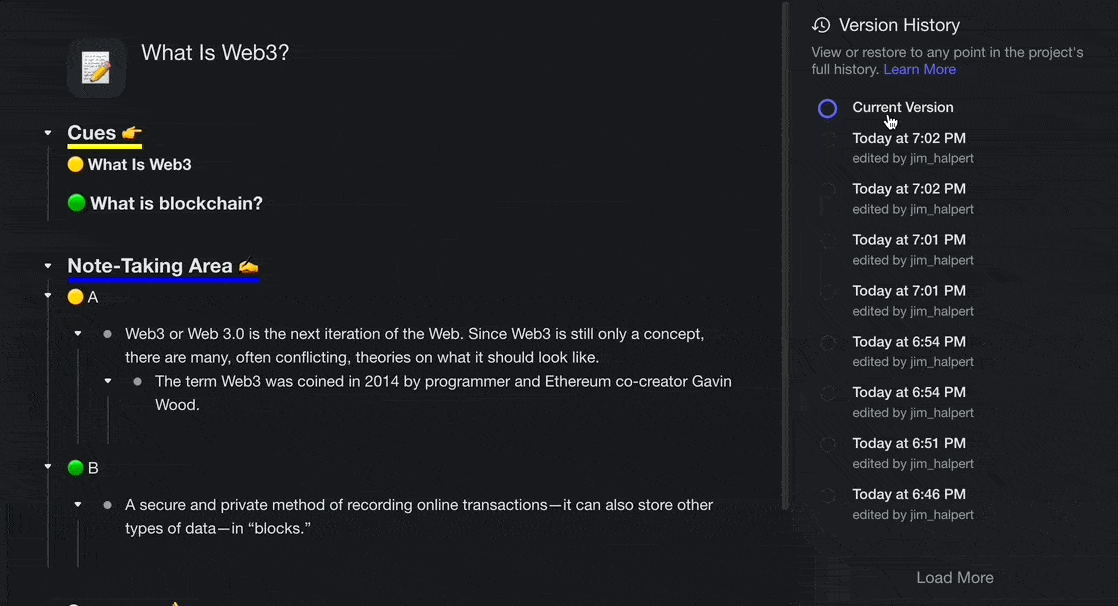Select the radio circle for the 6:51 PM version
The image size is (1118, 606).
827,444
